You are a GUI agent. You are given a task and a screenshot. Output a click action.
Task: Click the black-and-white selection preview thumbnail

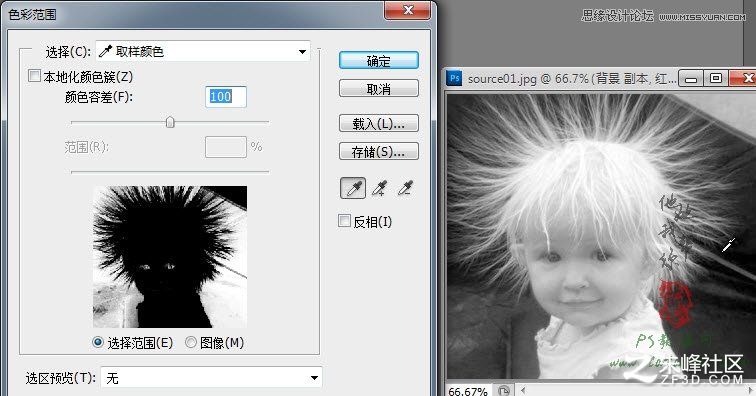pyautogui.click(x=170, y=257)
